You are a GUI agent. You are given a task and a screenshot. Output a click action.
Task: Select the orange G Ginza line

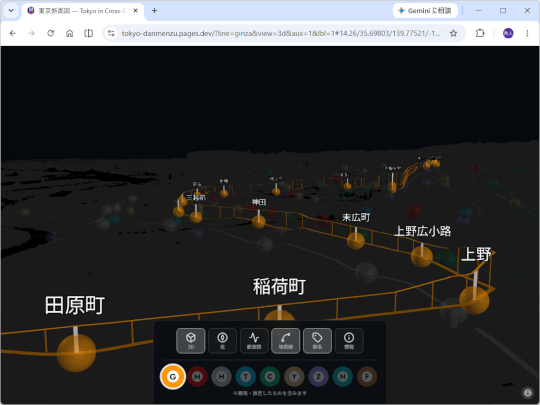[173, 376]
